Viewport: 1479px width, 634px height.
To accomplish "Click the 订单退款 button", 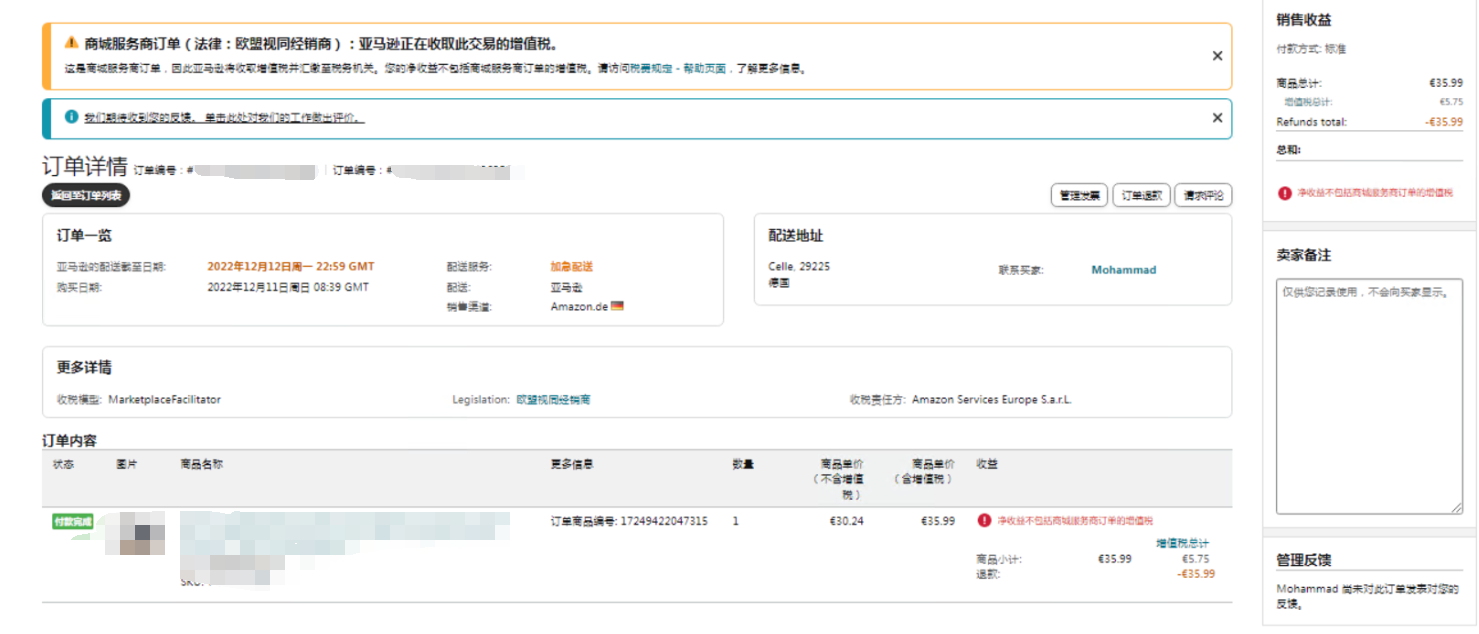I will (x=1140, y=195).
